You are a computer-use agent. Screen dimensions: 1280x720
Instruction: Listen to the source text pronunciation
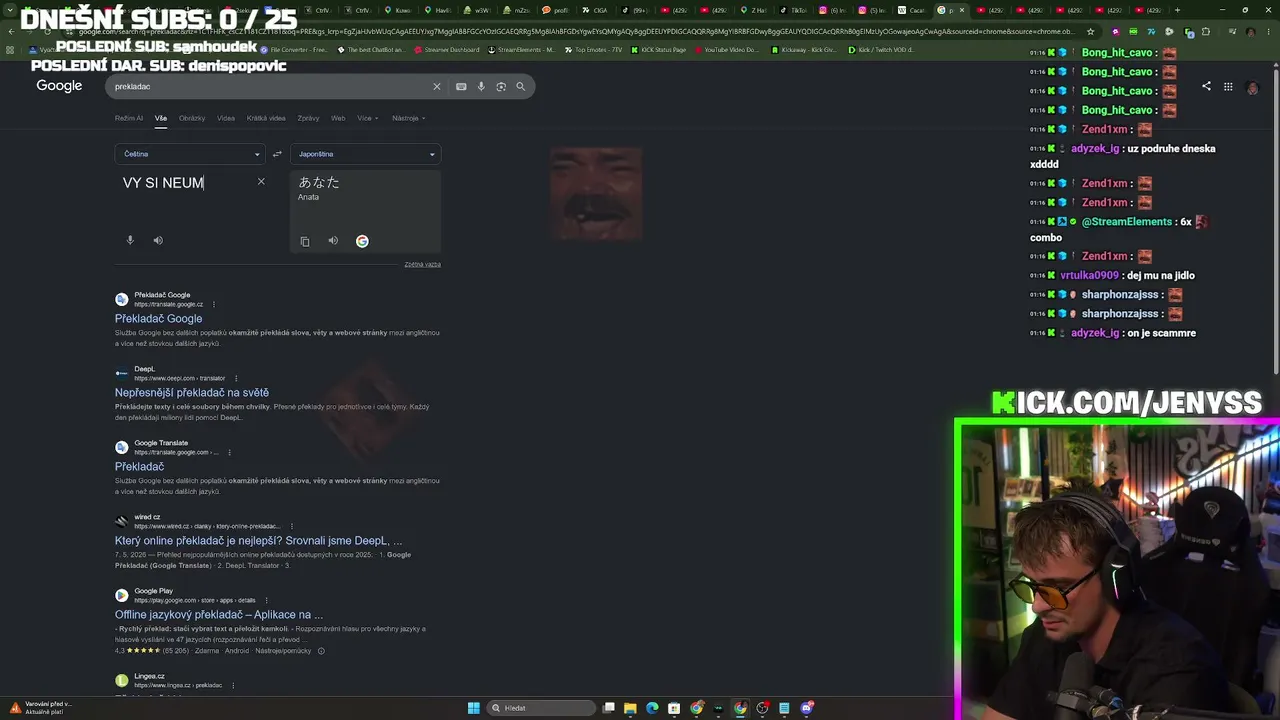158,240
